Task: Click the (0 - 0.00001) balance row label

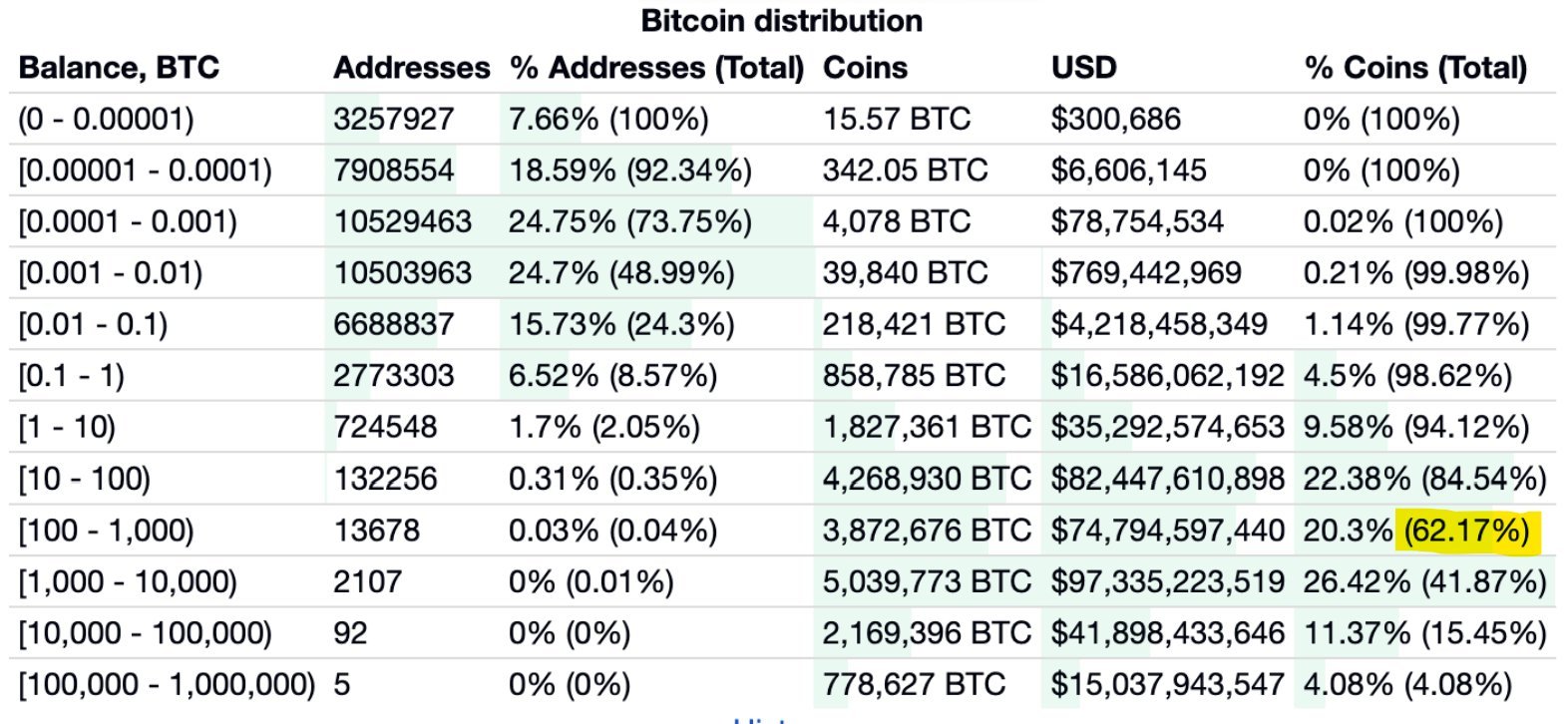Action: (106, 120)
